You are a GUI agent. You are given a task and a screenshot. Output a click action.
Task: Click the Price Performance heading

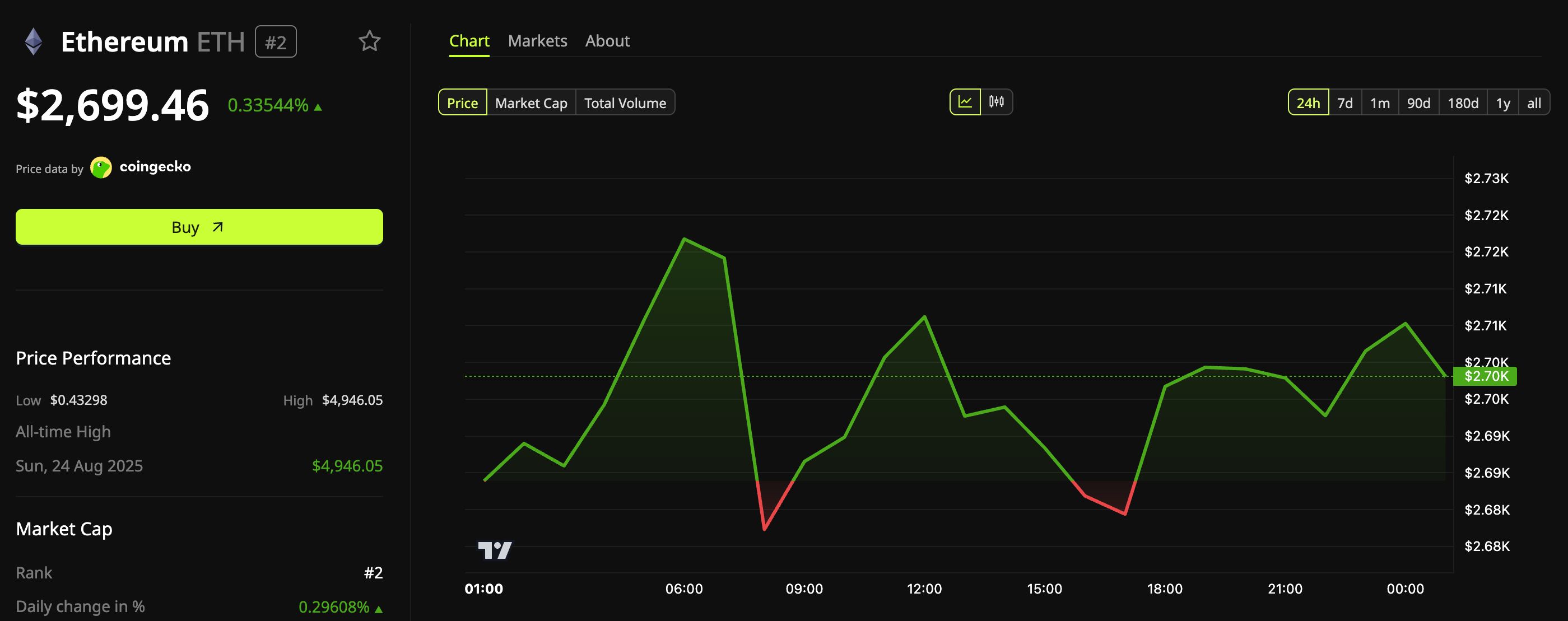pyautogui.click(x=93, y=358)
